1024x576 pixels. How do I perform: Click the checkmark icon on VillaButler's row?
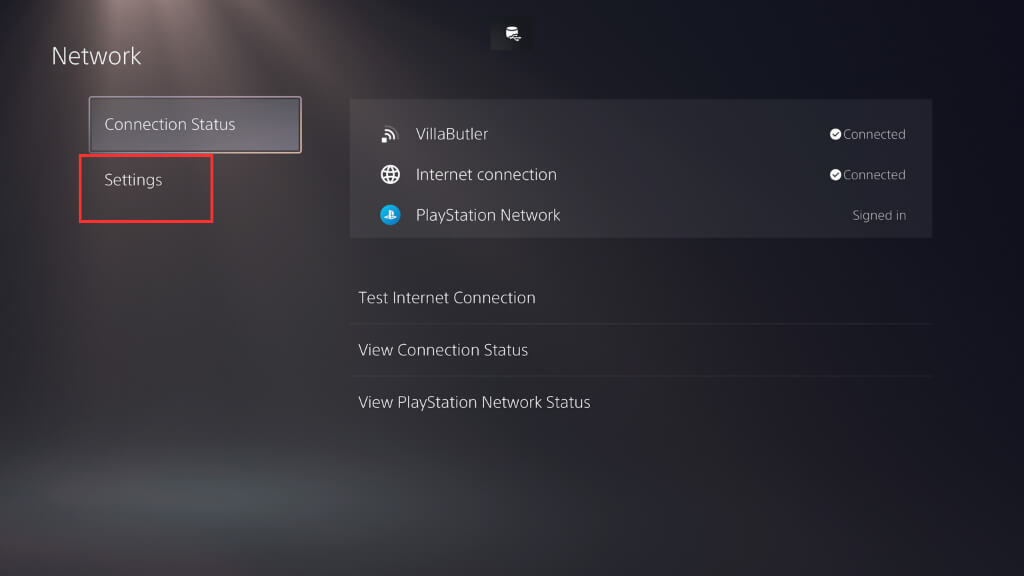[x=835, y=135]
